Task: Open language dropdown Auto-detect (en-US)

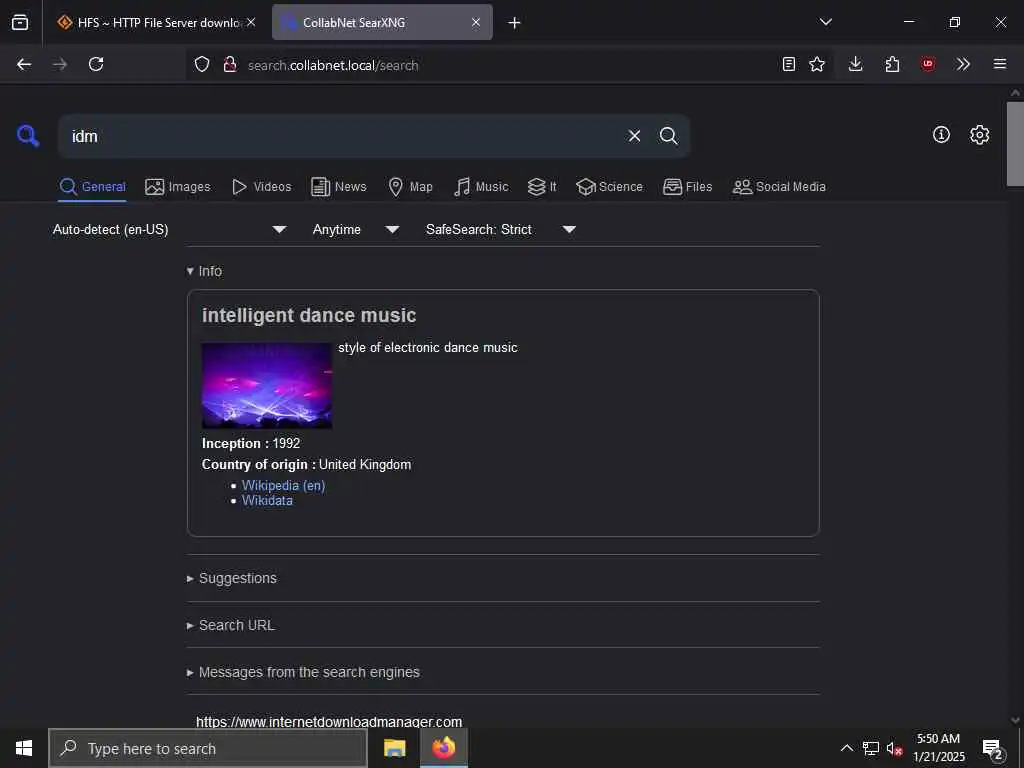Action: [170, 229]
